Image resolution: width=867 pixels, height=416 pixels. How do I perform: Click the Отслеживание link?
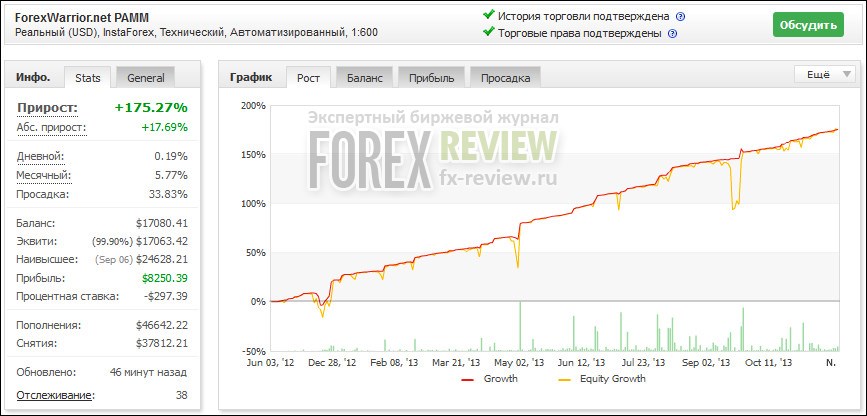[56, 396]
